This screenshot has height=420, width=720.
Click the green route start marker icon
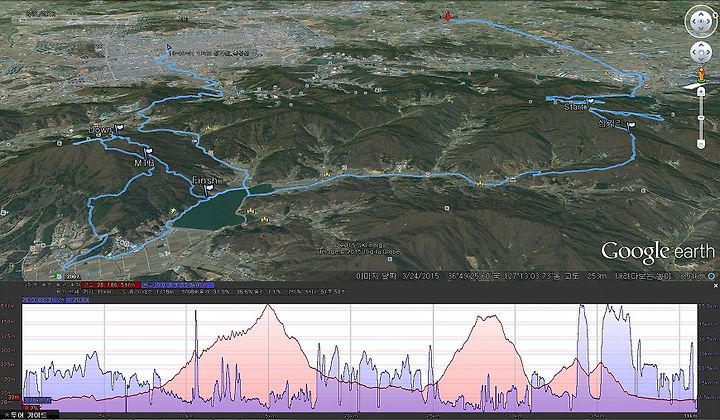pyautogui.click(x=58, y=275)
